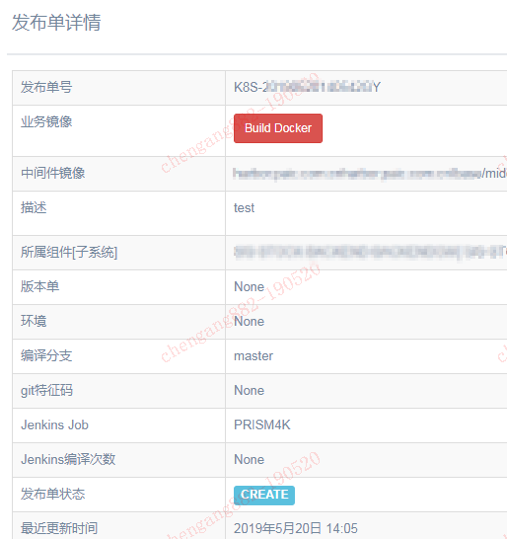Select the None value in 环境 row
507x539 pixels.
coord(249,321)
